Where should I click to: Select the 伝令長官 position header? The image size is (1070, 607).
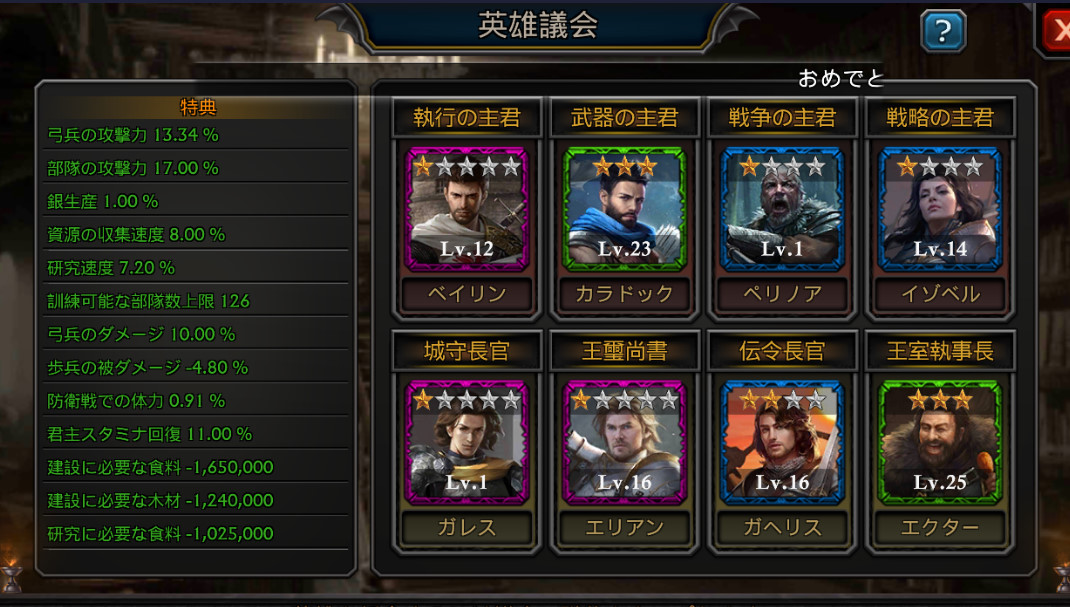(782, 351)
